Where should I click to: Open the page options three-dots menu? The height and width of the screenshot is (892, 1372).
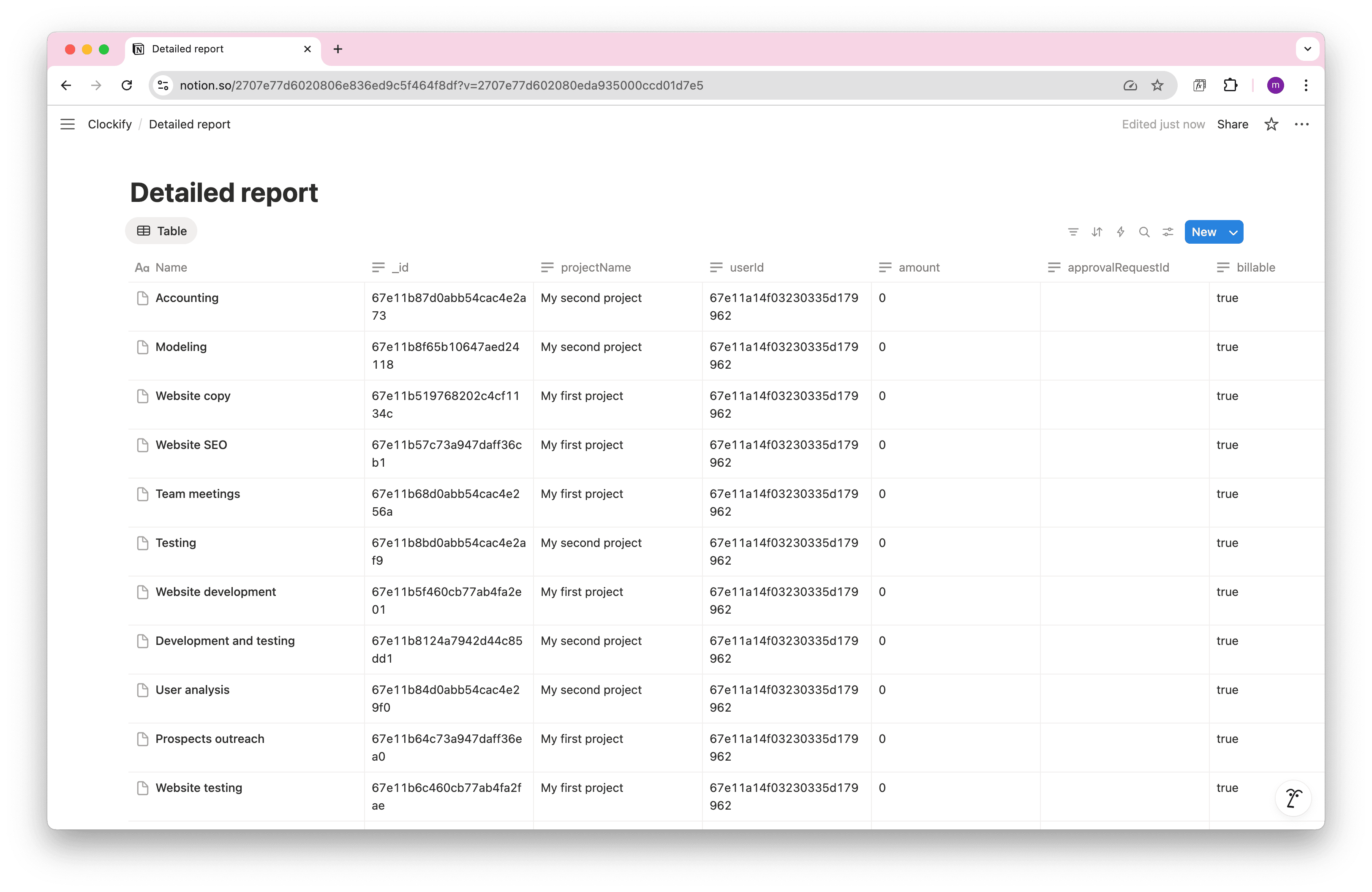(x=1302, y=125)
